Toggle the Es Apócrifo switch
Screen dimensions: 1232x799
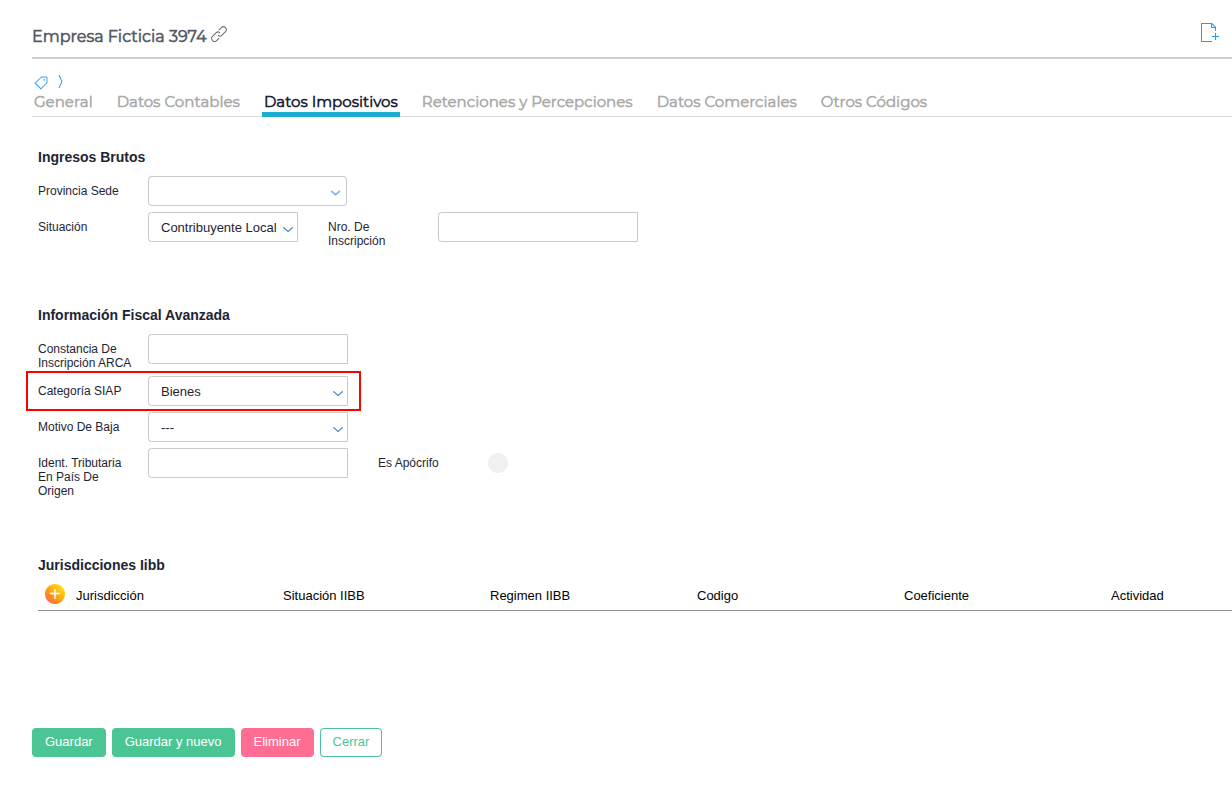(497, 463)
